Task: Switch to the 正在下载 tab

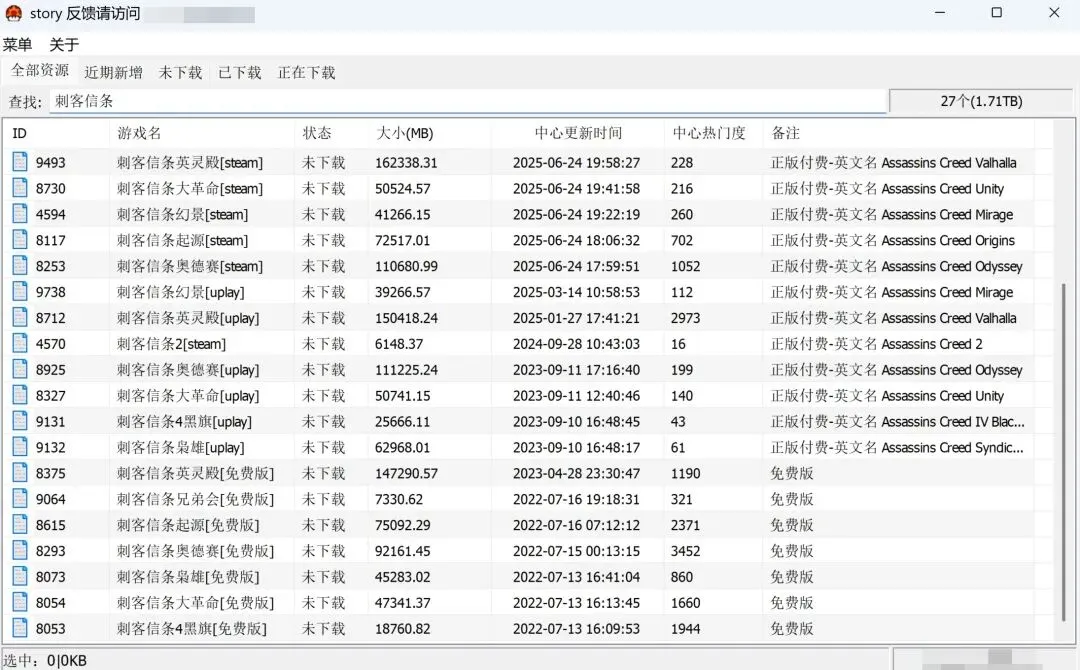Action: pyautogui.click(x=307, y=72)
